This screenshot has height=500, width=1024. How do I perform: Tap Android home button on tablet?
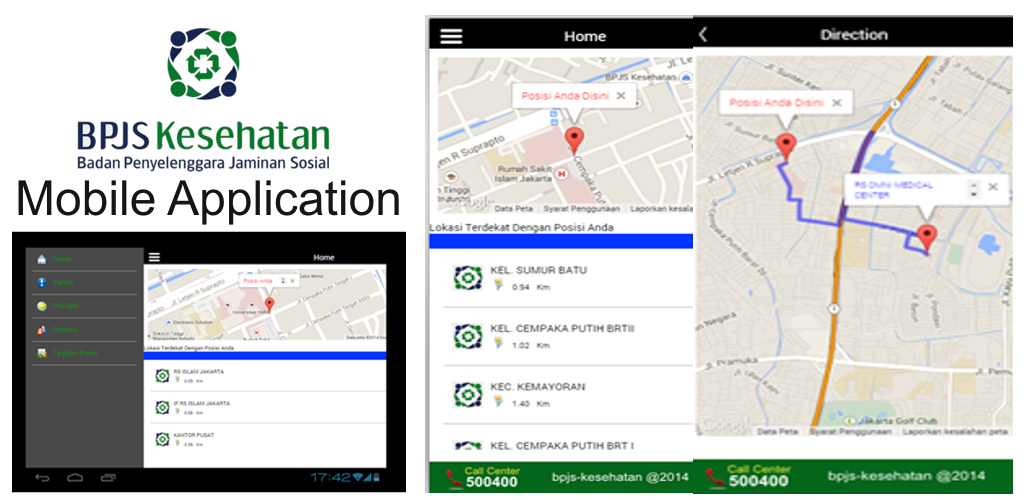[x=75, y=478]
